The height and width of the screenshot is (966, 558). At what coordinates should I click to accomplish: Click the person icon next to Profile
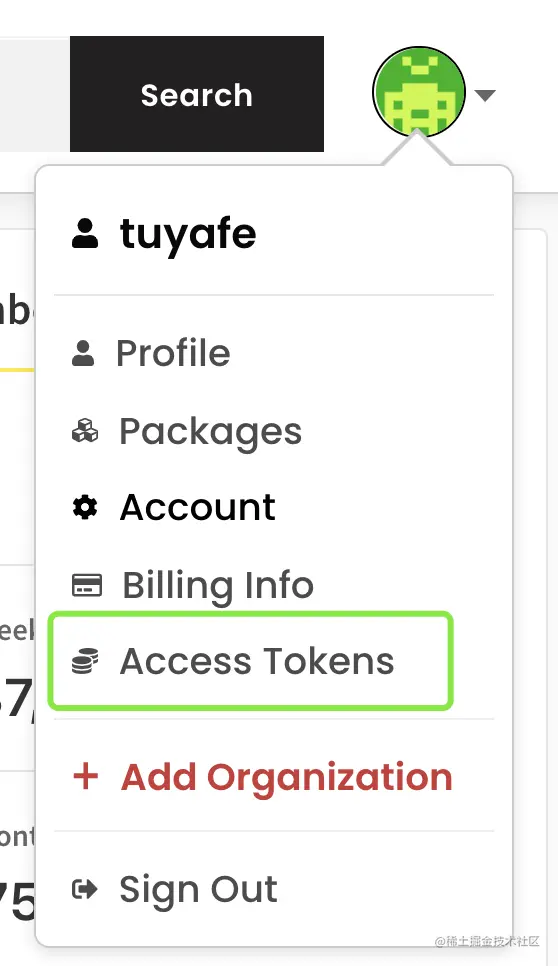(83, 353)
